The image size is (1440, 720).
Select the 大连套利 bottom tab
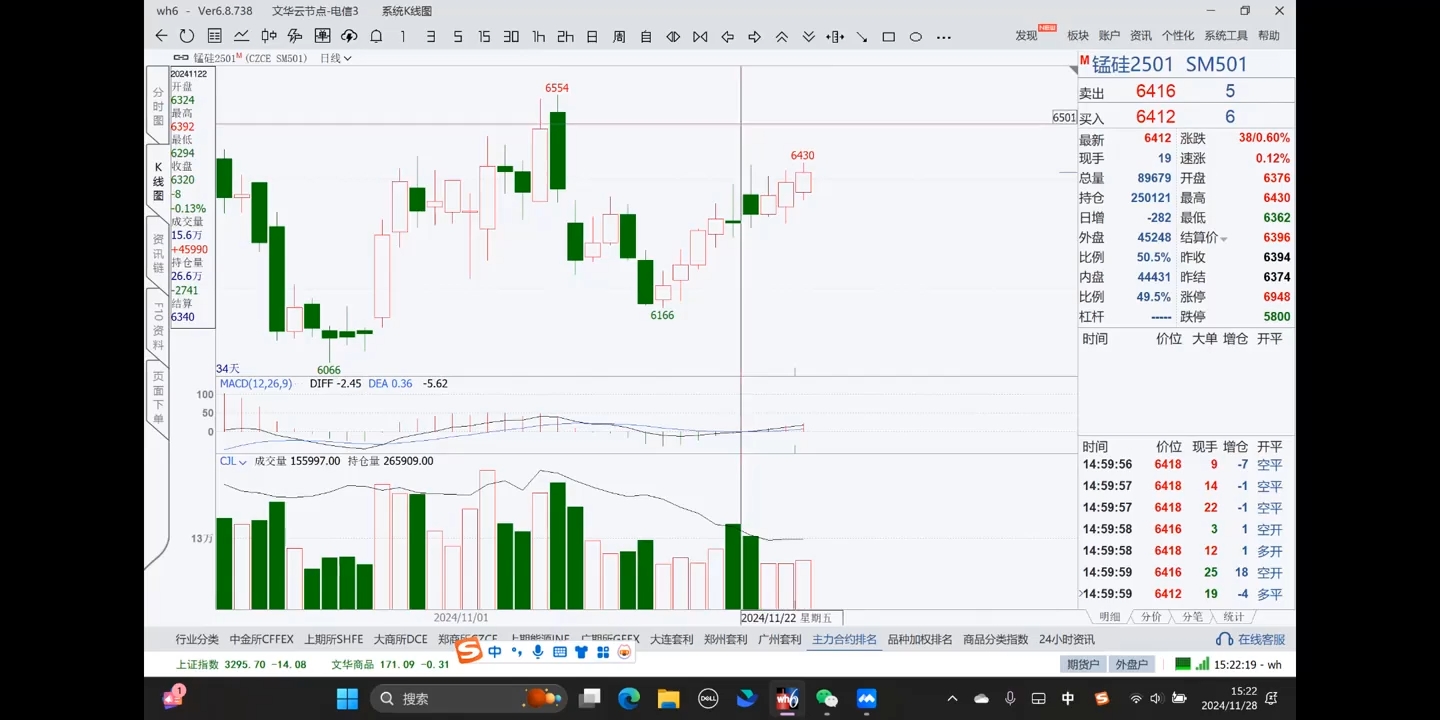[x=671, y=639]
